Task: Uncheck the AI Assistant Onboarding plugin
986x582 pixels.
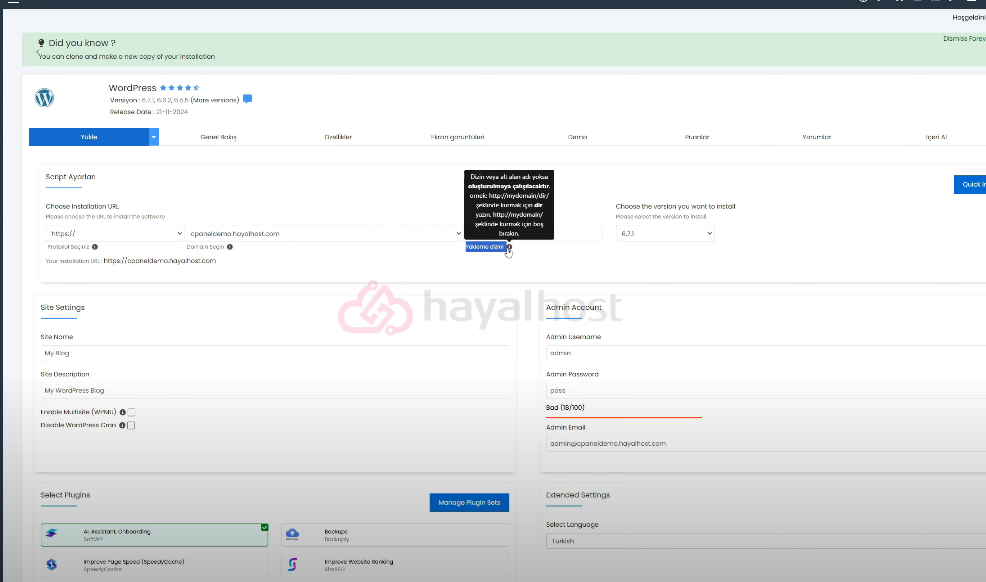Action: [265, 527]
